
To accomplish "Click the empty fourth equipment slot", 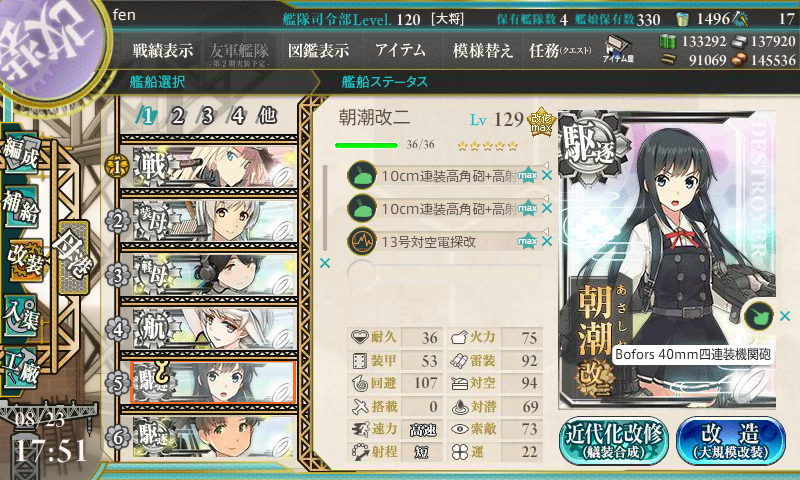I will click(x=444, y=274).
